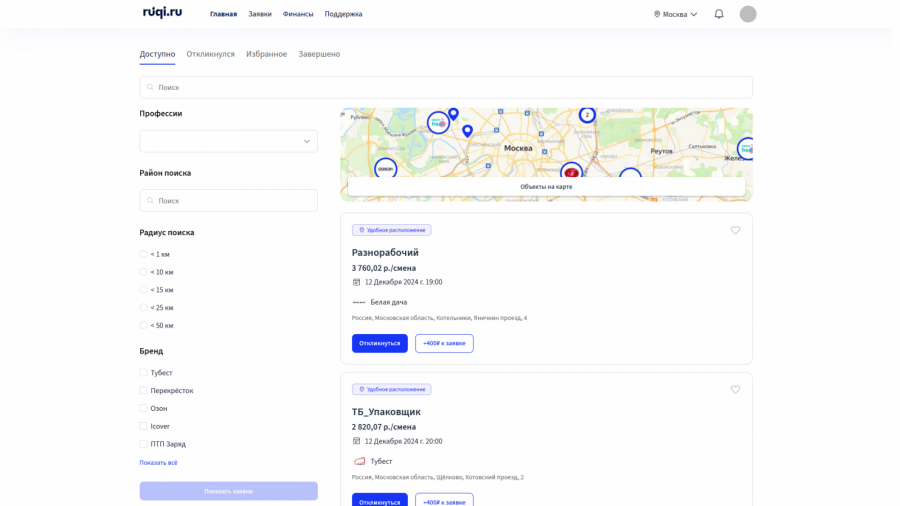The height and width of the screenshot is (506, 900).
Task: Click the Белая дача brand logo
Action: pos(359,302)
